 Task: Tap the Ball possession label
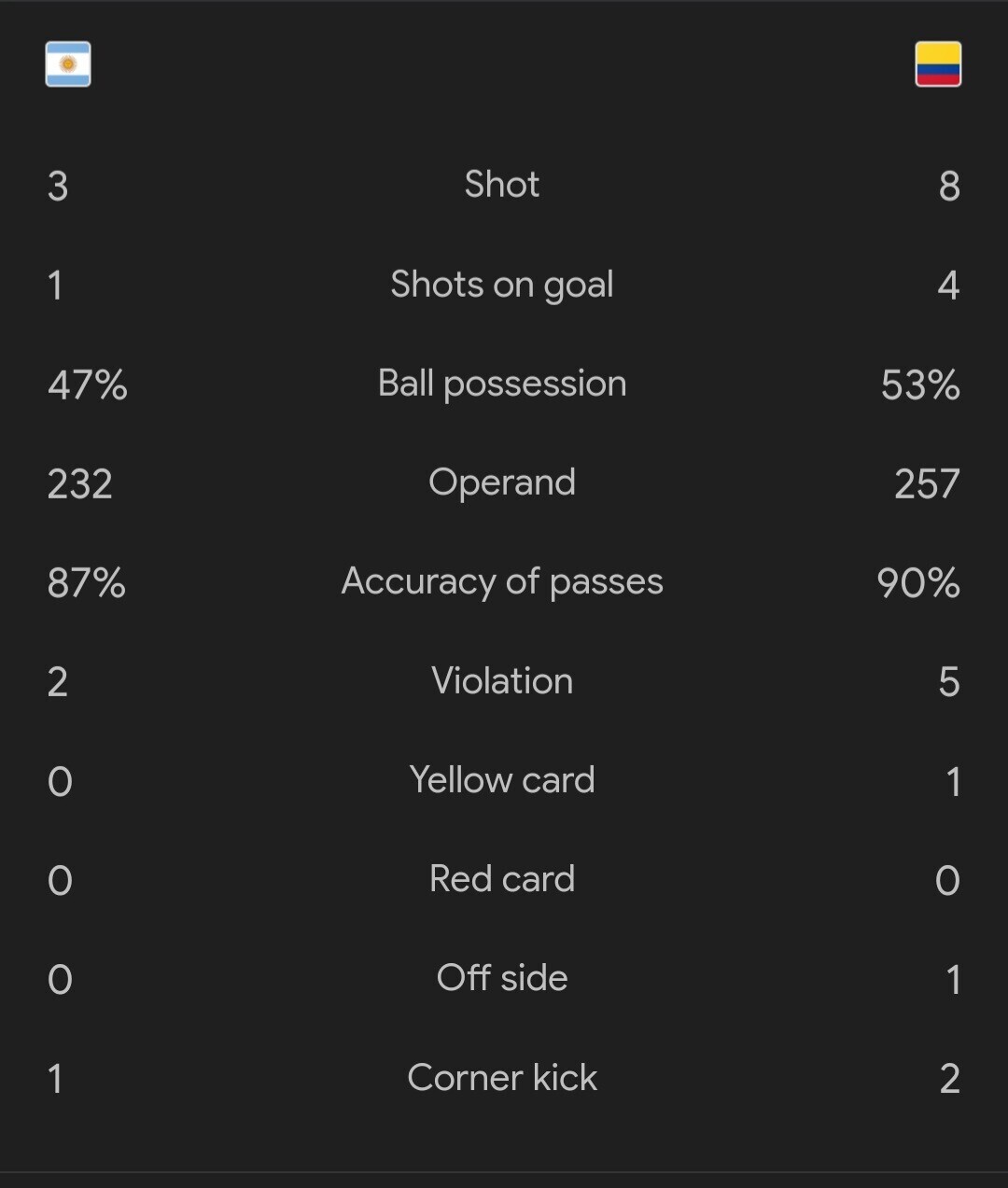coord(502,384)
